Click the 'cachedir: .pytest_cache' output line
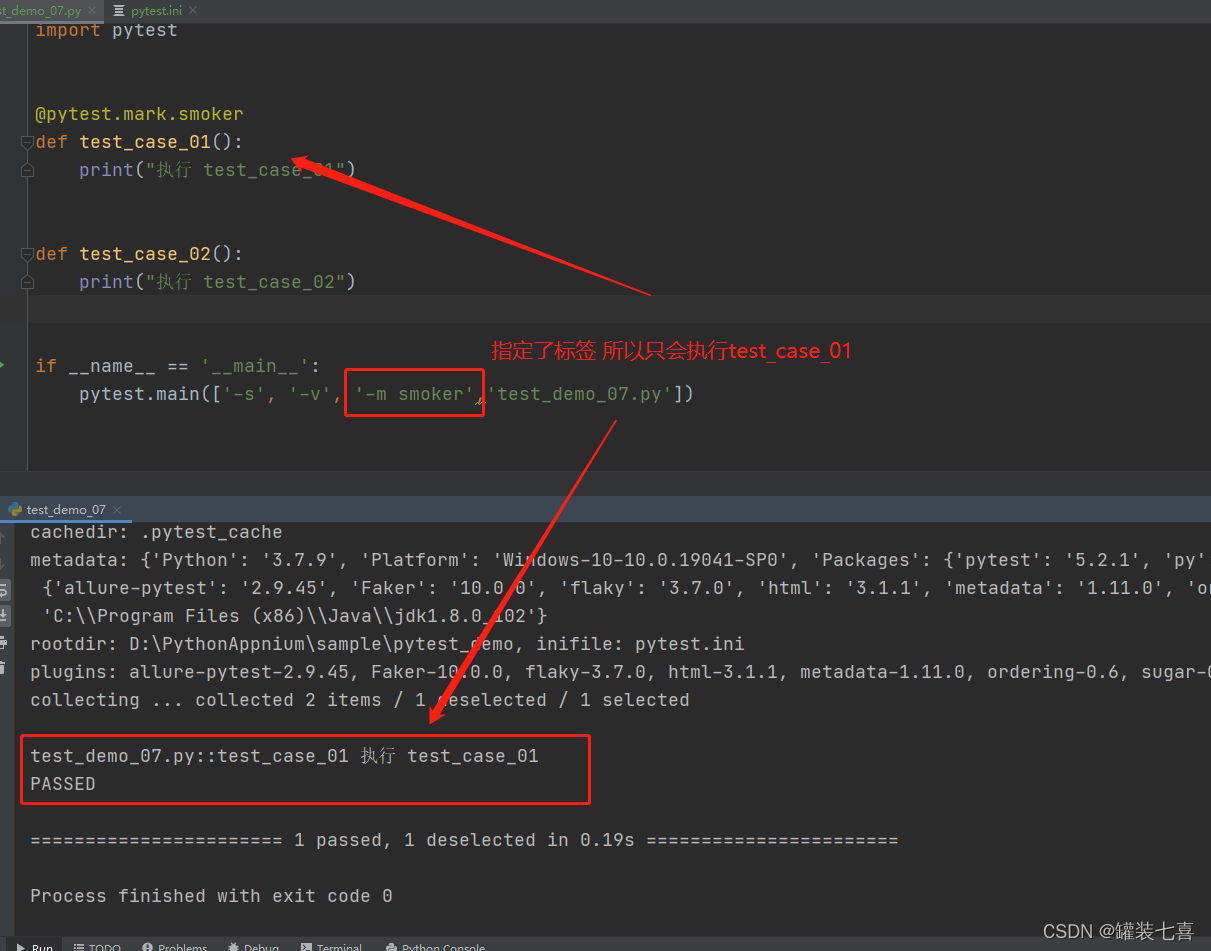1211x951 pixels. 156,532
